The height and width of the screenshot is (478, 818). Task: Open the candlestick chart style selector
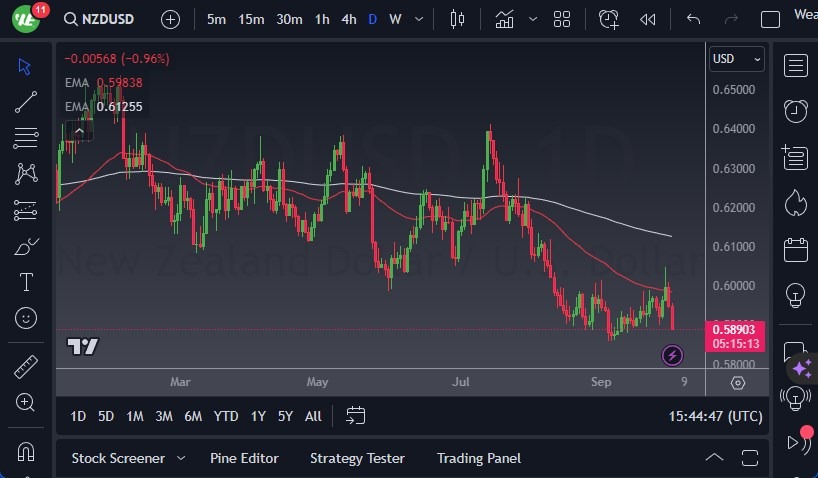458,19
